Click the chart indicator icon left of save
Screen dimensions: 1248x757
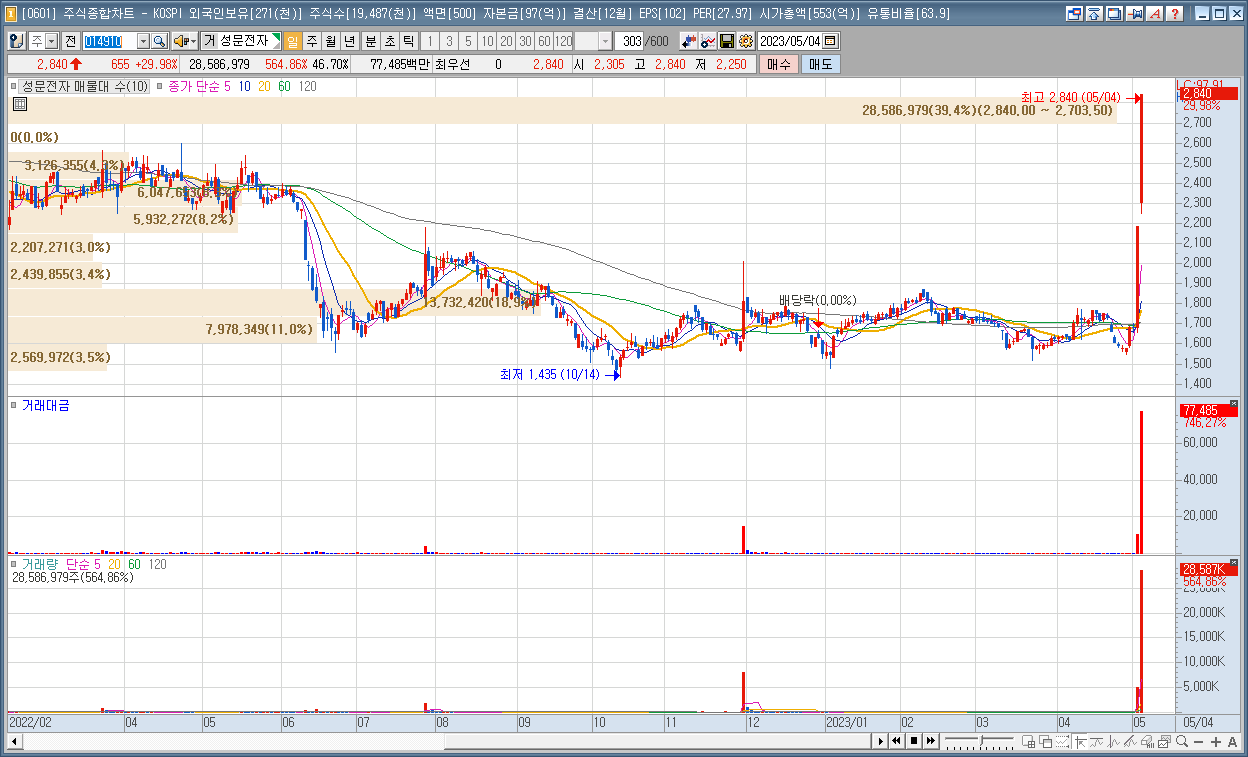click(x=708, y=41)
